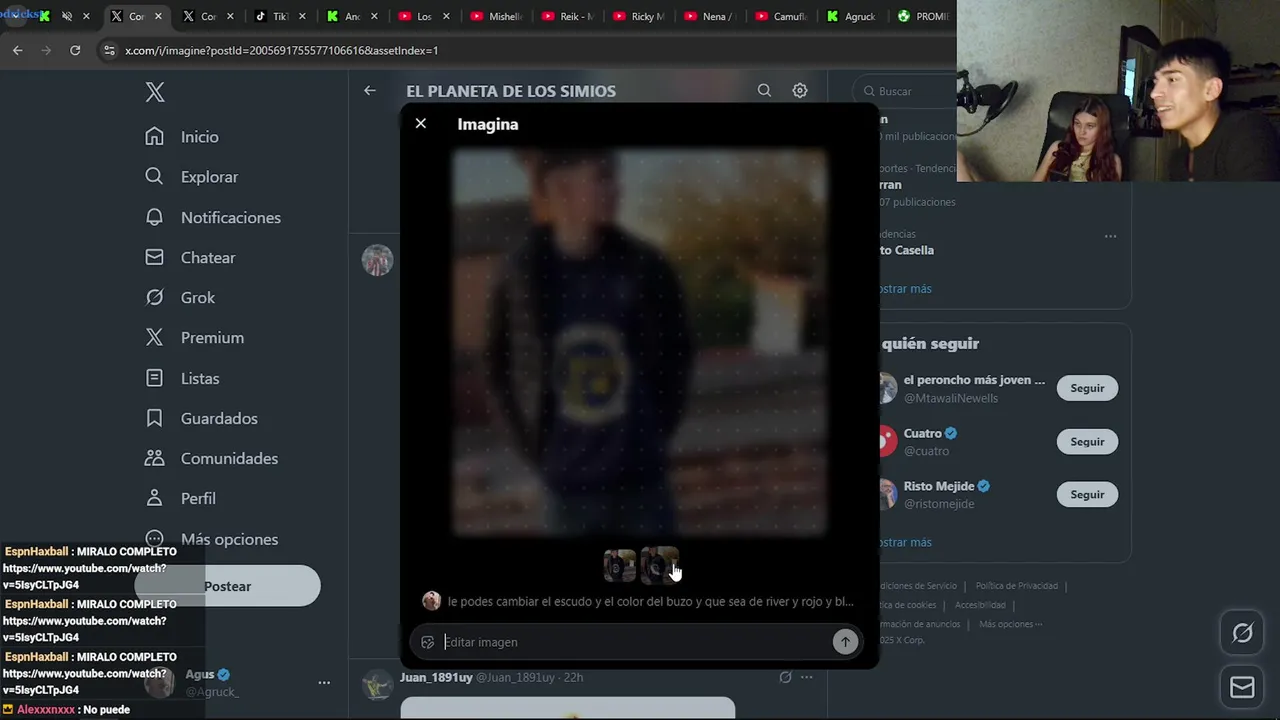
Task: Go back in browser history
Action: coord(18,50)
